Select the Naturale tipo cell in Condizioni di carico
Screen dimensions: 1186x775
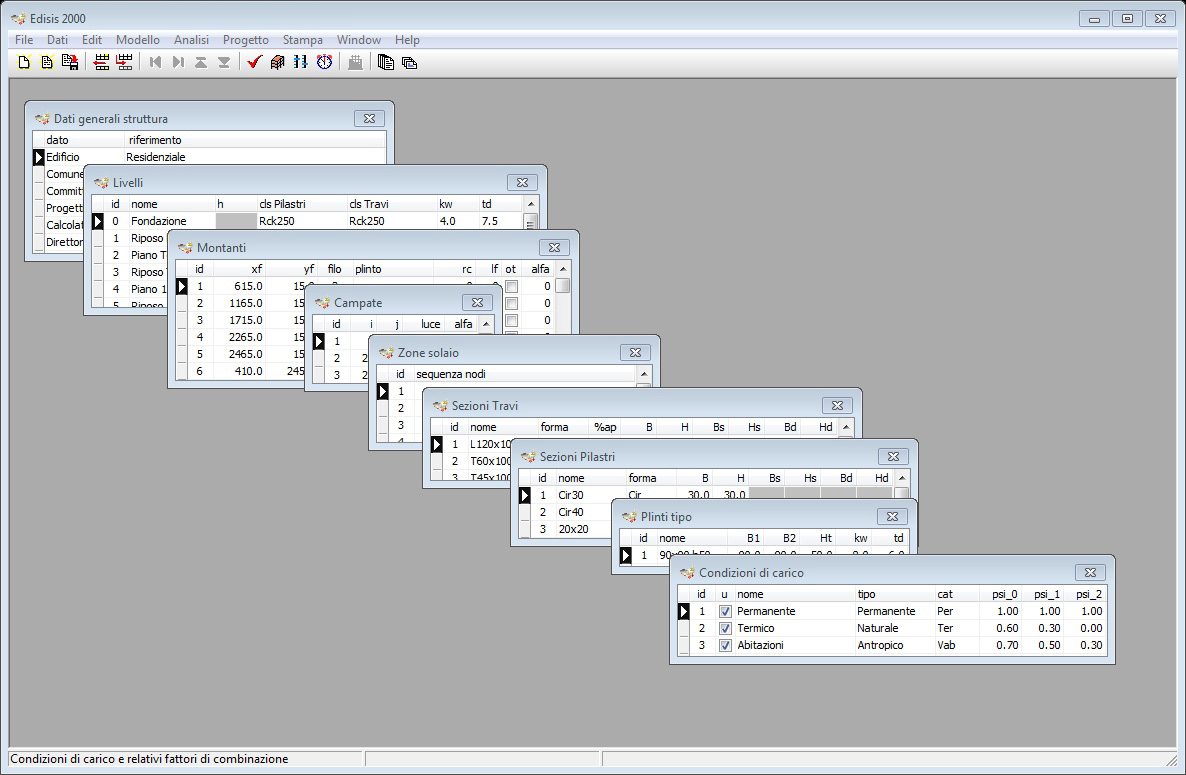[x=894, y=628]
